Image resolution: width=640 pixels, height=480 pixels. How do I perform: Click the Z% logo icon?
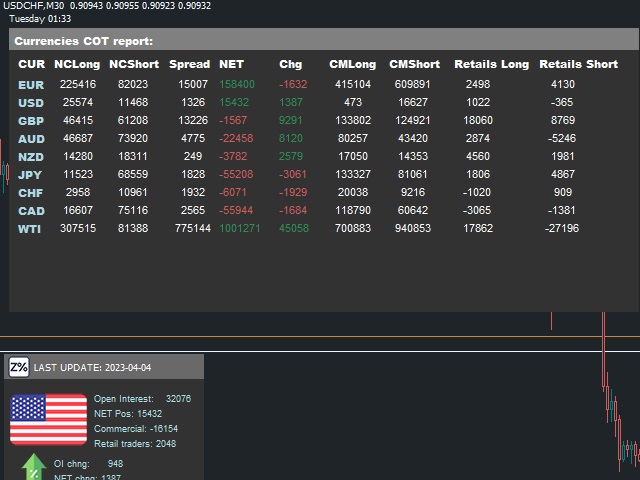[x=19, y=367]
